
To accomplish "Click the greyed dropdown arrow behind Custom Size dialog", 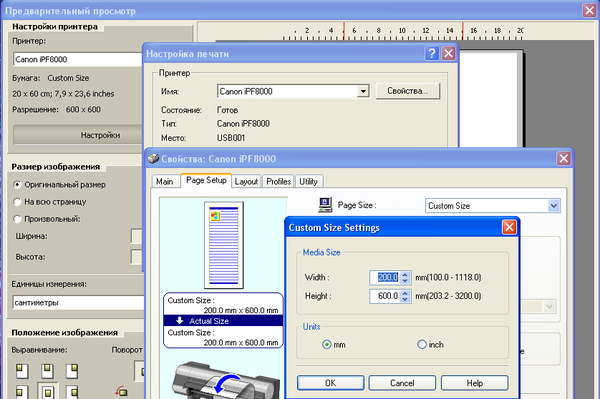I will [550, 306].
